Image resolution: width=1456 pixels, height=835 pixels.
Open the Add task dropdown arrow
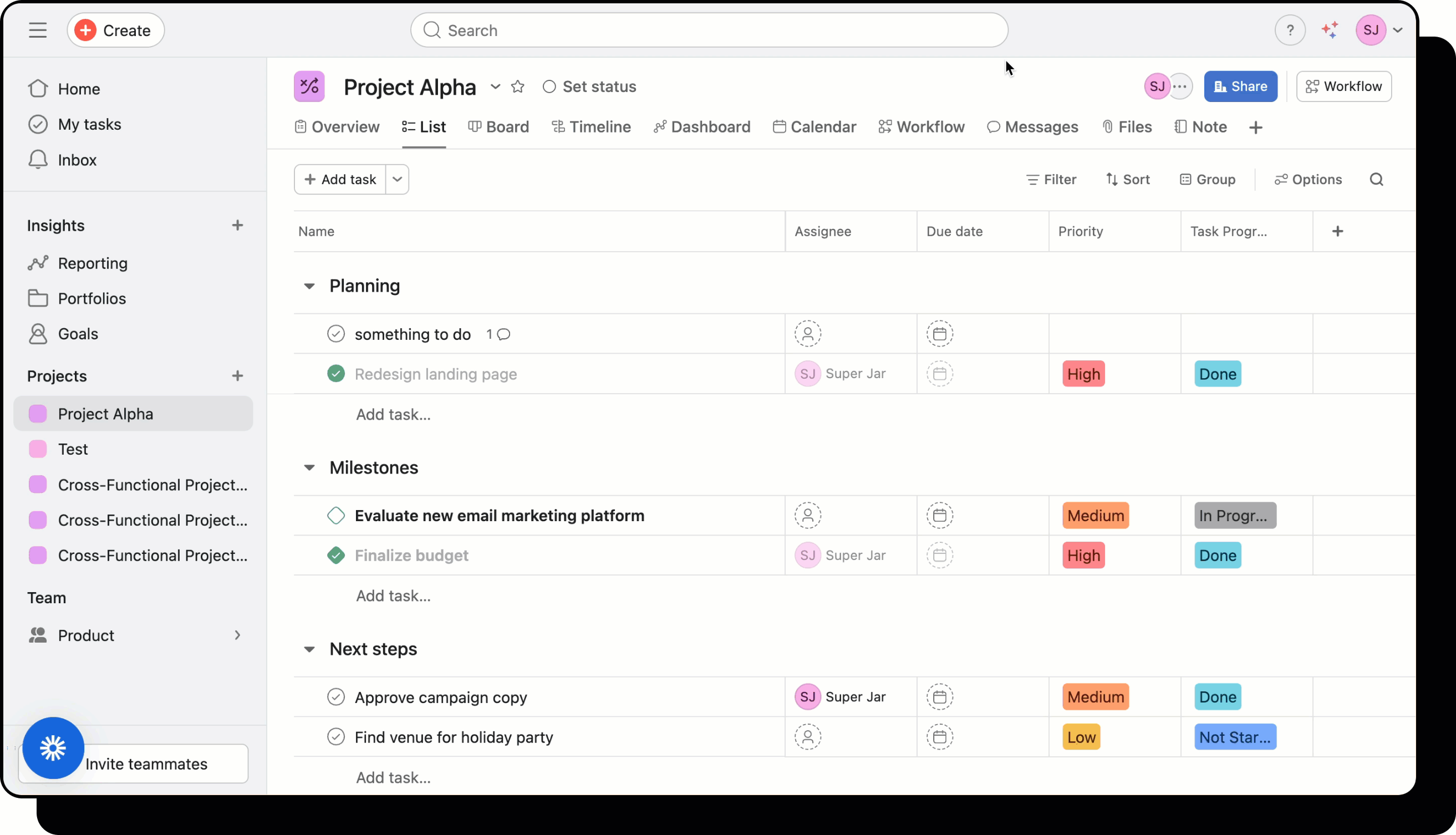pyautogui.click(x=397, y=179)
